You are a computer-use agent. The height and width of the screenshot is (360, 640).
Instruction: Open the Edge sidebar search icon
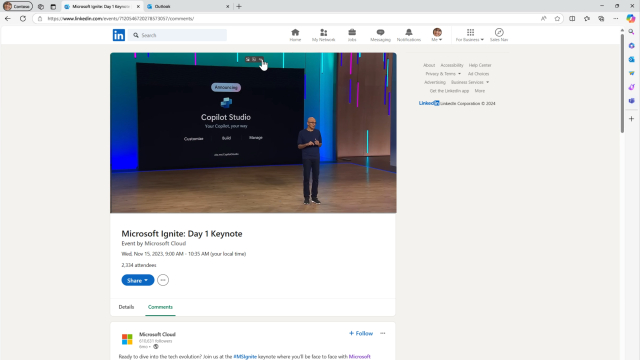[631, 32]
